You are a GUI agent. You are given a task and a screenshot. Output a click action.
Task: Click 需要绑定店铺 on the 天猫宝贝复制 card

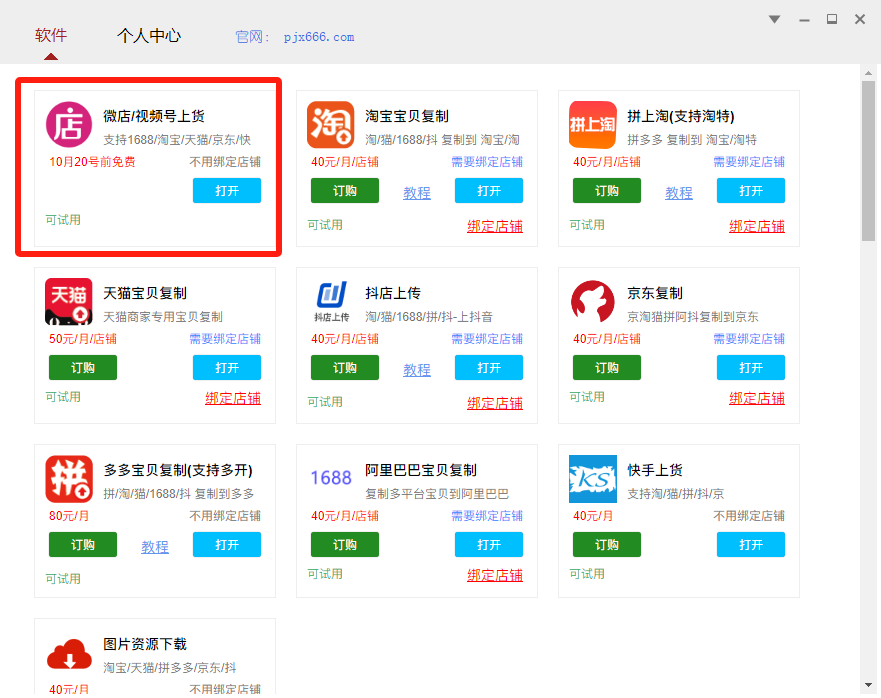coord(225,339)
